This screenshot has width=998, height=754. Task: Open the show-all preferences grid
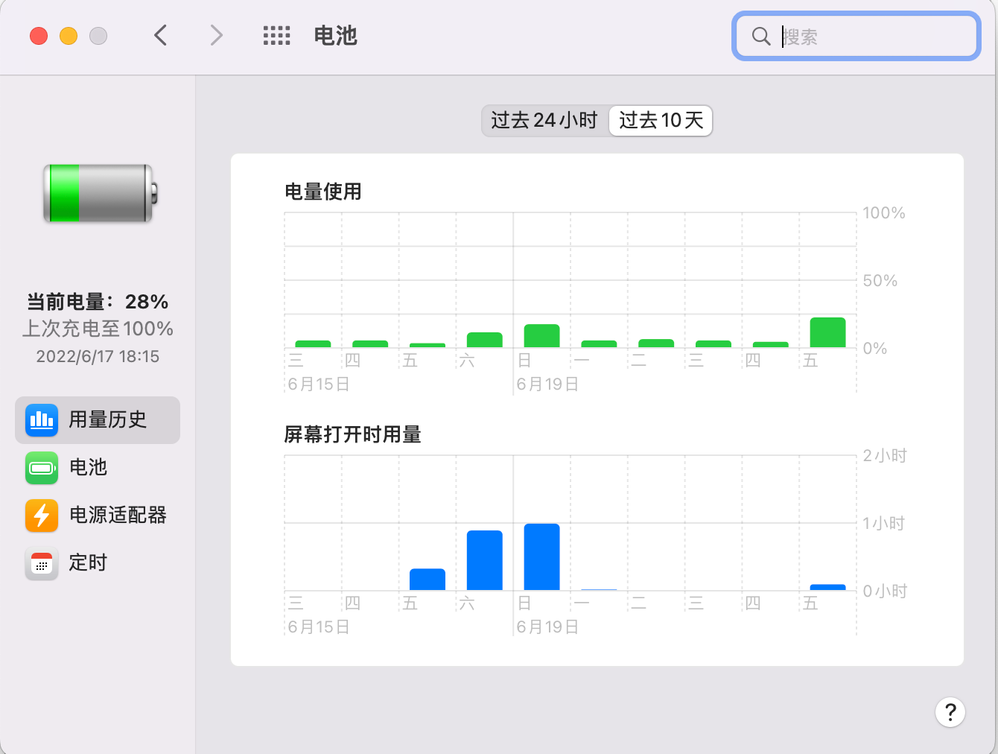pos(277,36)
